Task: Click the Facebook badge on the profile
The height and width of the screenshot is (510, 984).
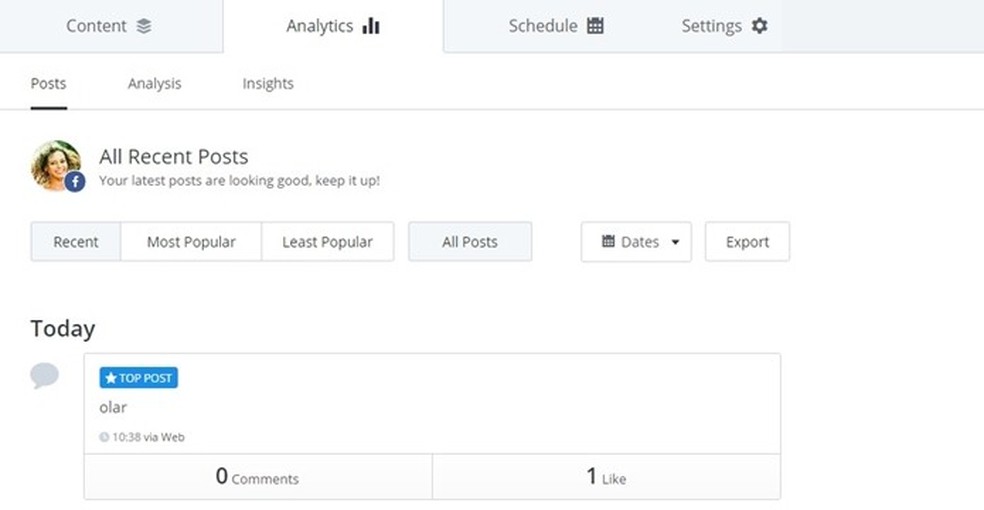Action: tap(75, 181)
